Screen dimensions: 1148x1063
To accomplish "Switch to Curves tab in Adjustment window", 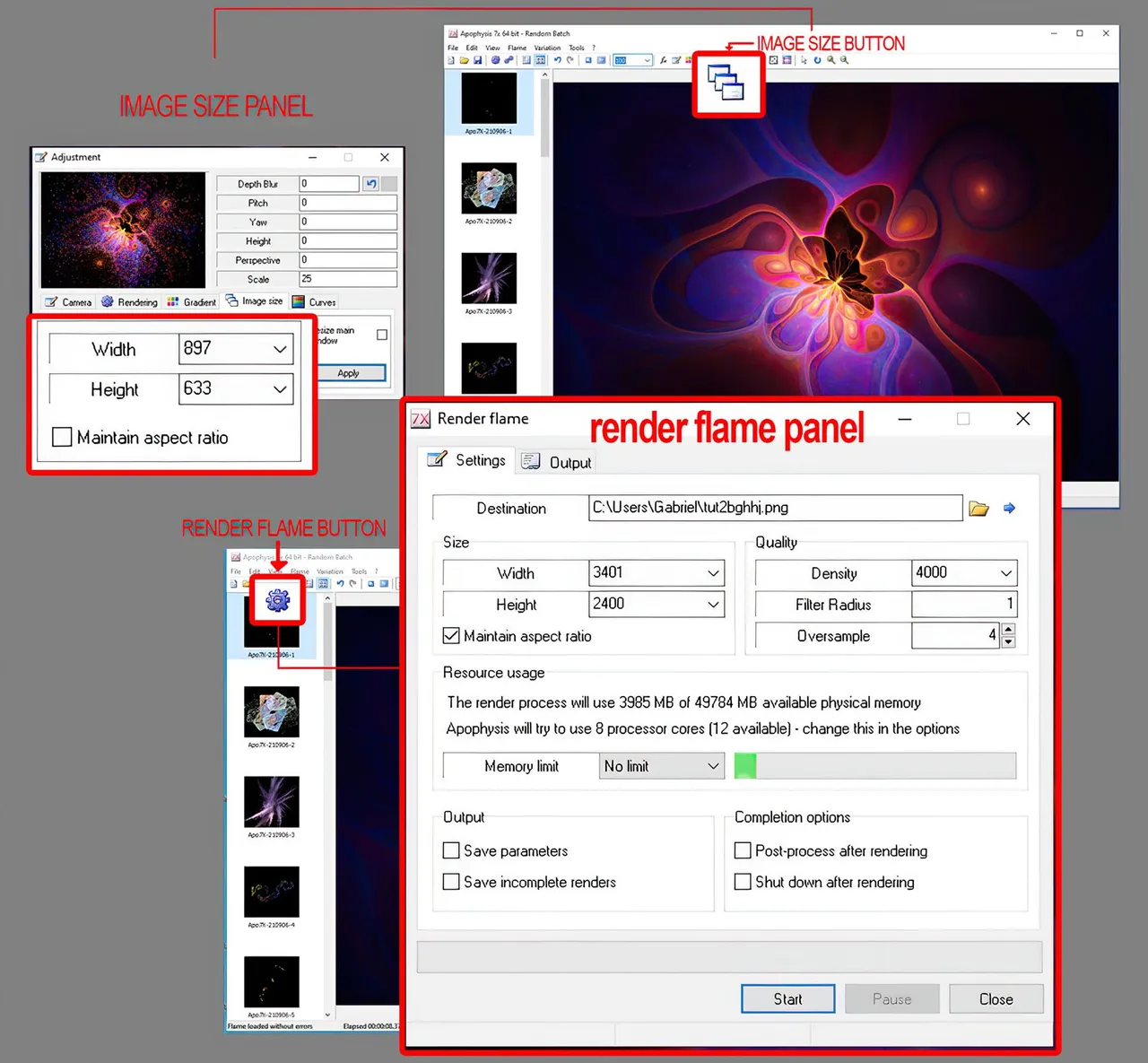I will pos(314,302).
